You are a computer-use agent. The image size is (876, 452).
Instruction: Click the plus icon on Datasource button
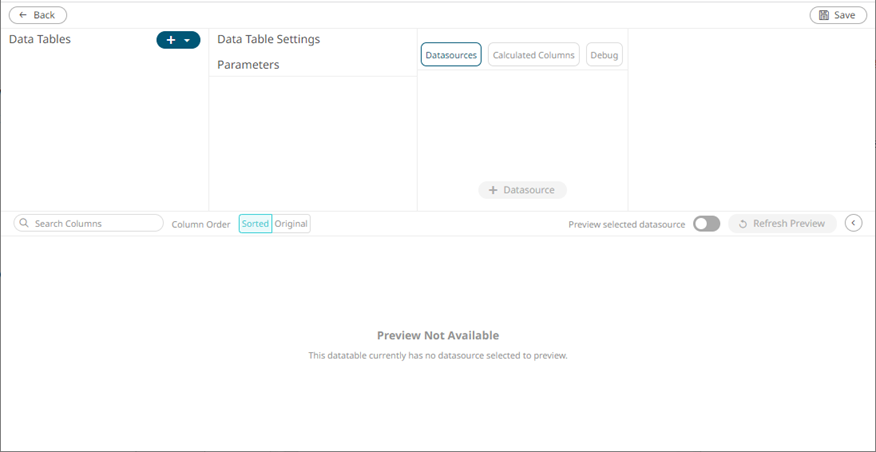coord(492,190)
